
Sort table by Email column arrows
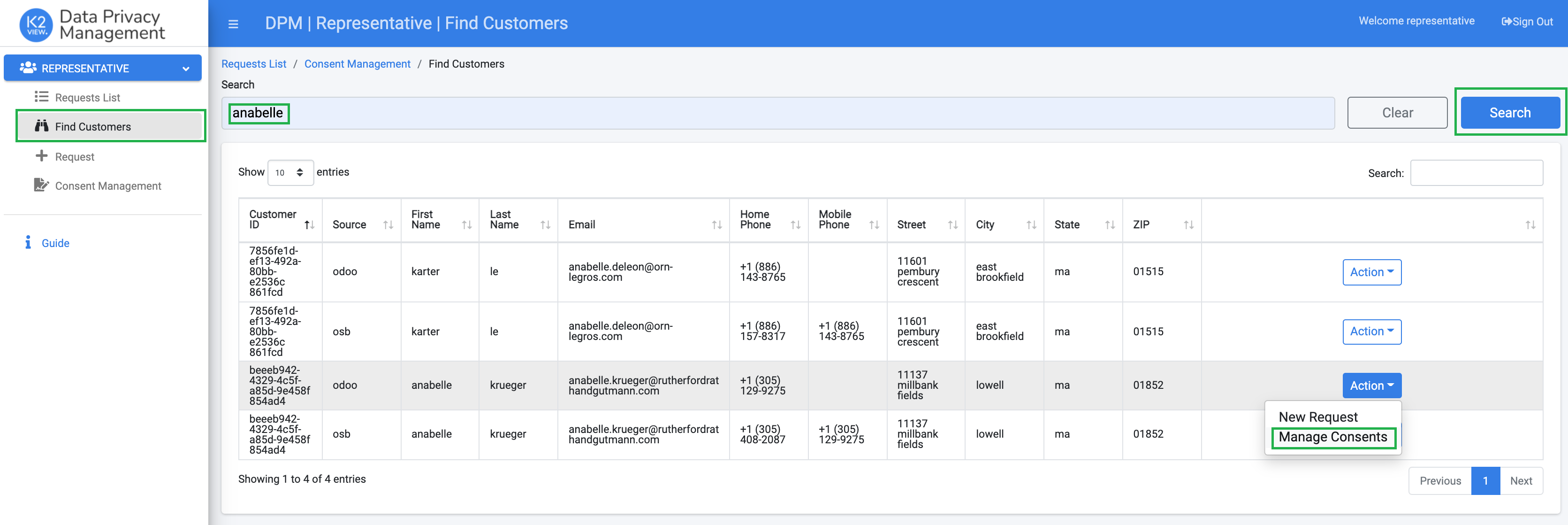716,225
